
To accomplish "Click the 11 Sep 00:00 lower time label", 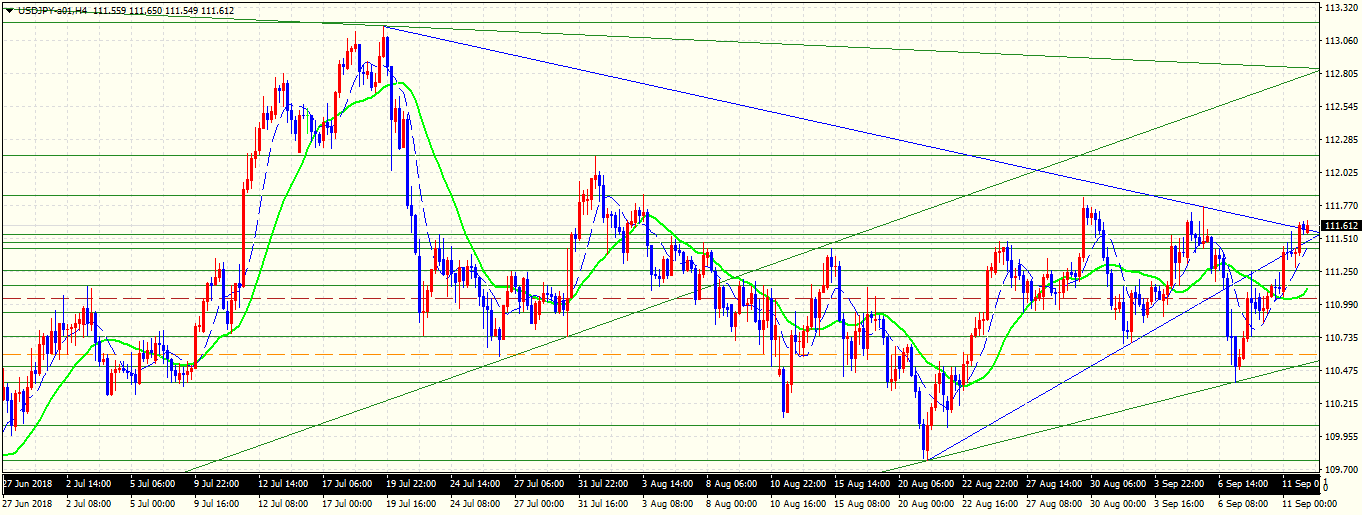I will (1309, 504).
